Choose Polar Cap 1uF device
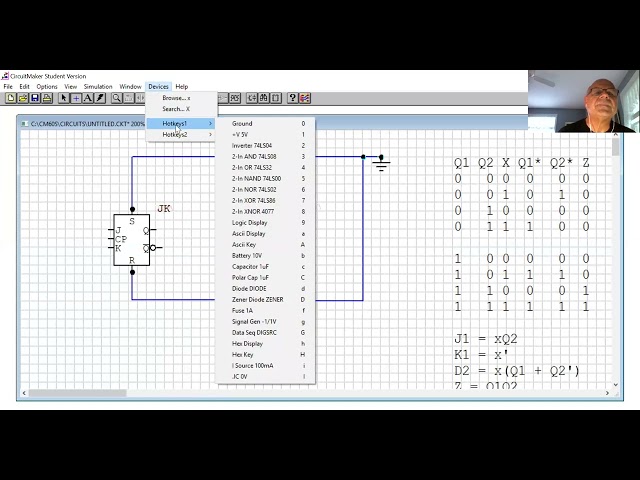 click(266, 278)
